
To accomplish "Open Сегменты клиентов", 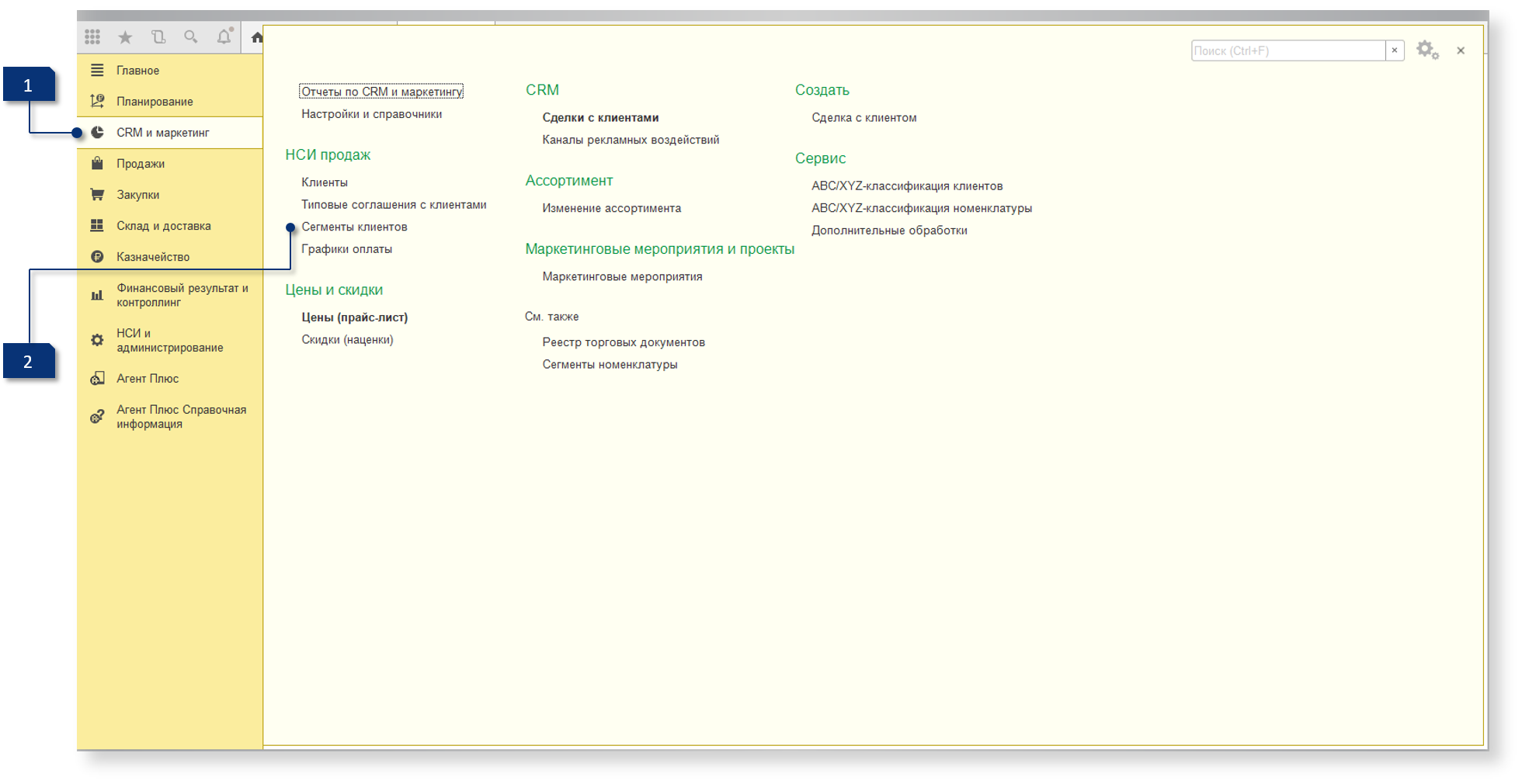I will pyautogui.click(x=354, y=227).
